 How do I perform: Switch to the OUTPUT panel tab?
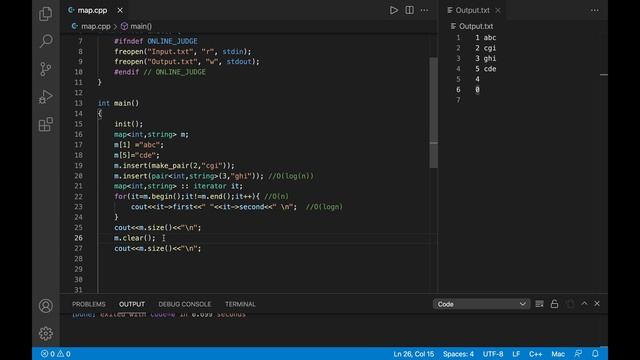click(132, 304)
